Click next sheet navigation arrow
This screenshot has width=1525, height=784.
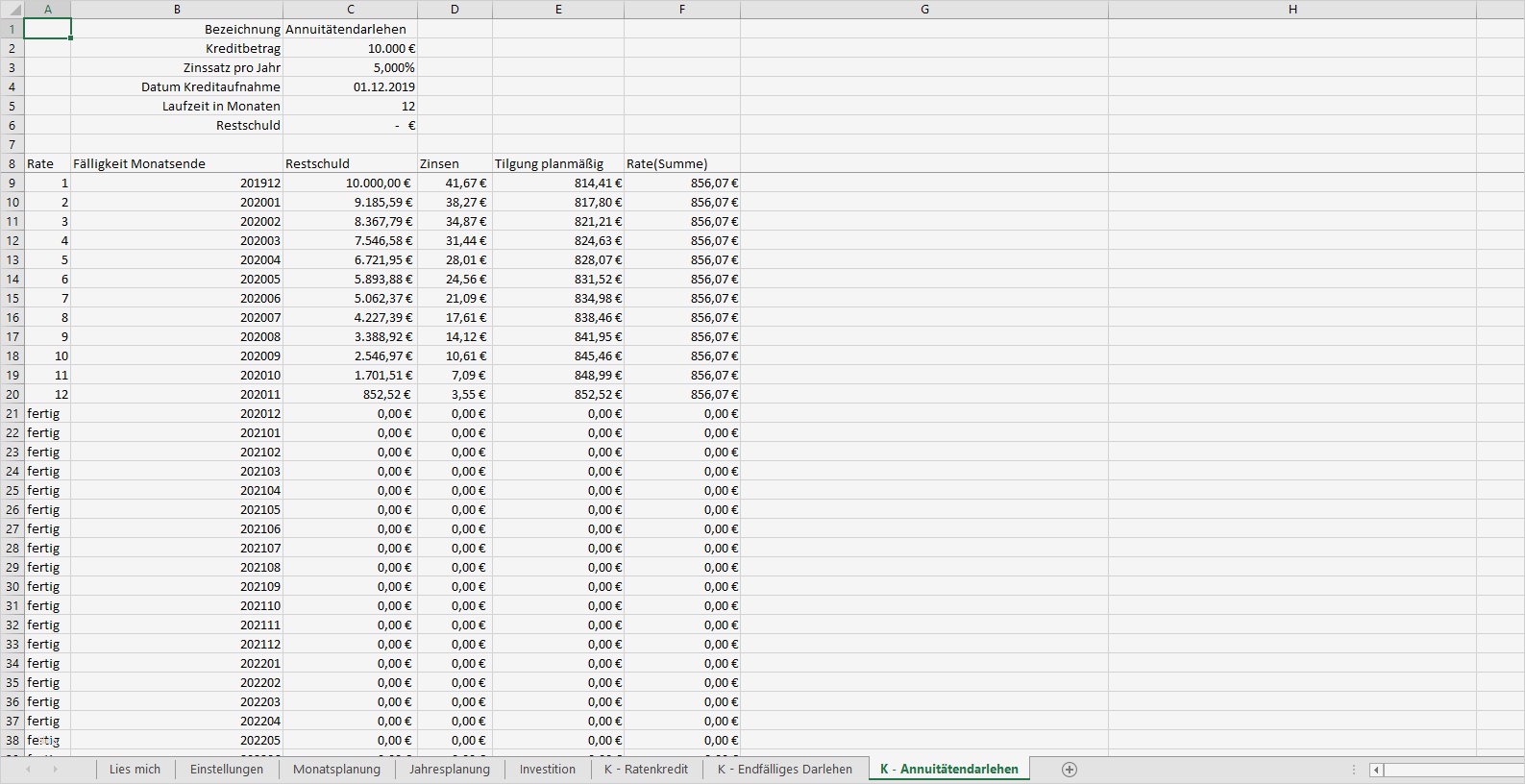click(55, 769)
